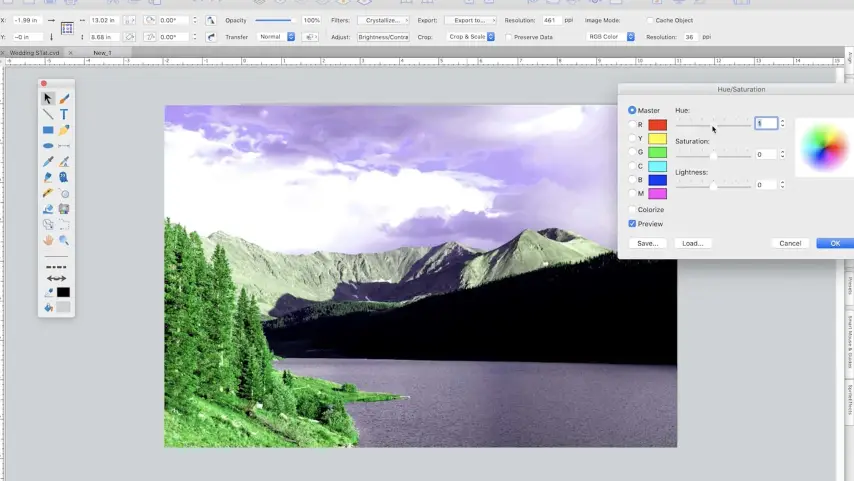This screenshot has width=854, height=481.
Task: Pick the blue Oval tool
Action: tap(48, 146)
